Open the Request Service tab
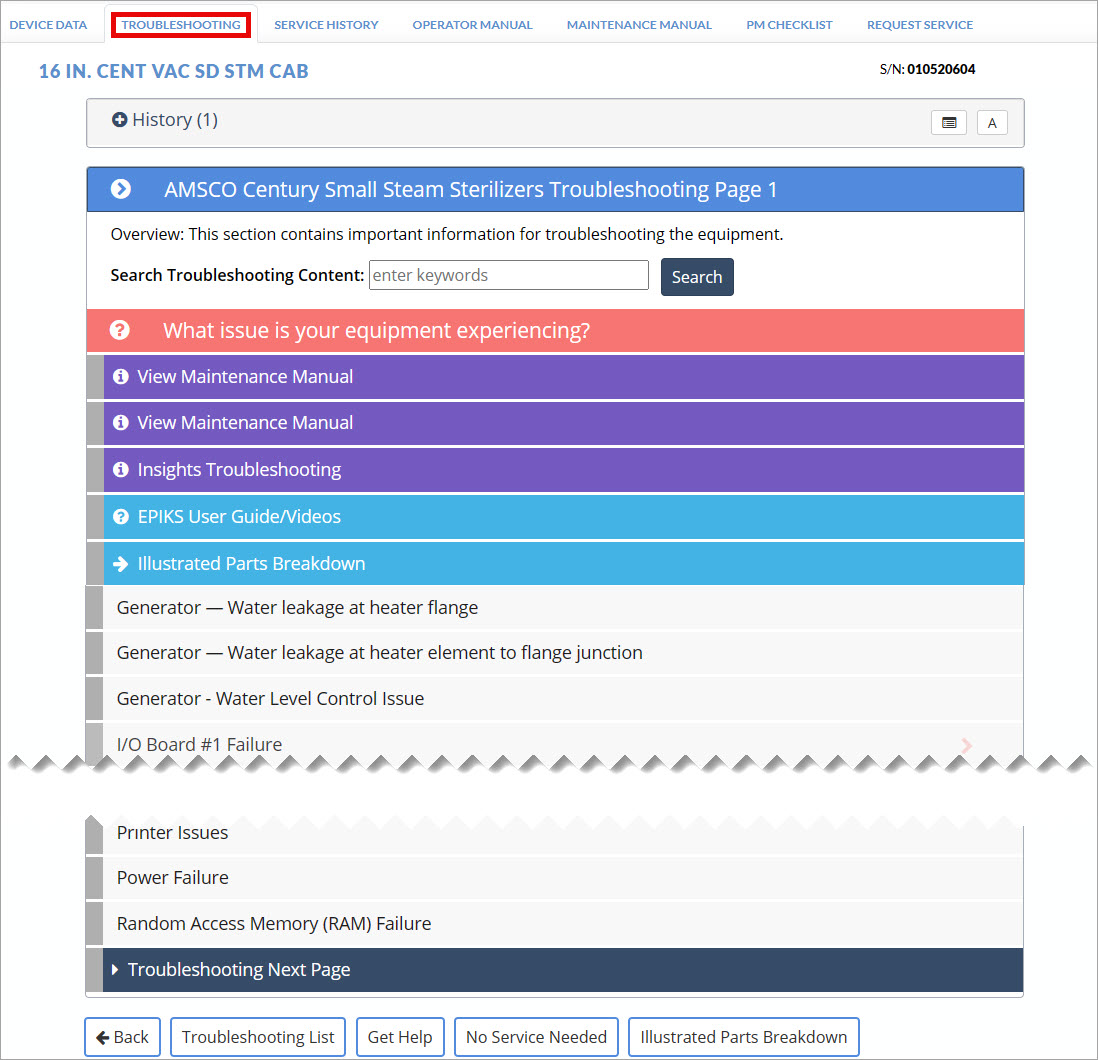Screen dimensions: 1098x1060 (920, 25)
